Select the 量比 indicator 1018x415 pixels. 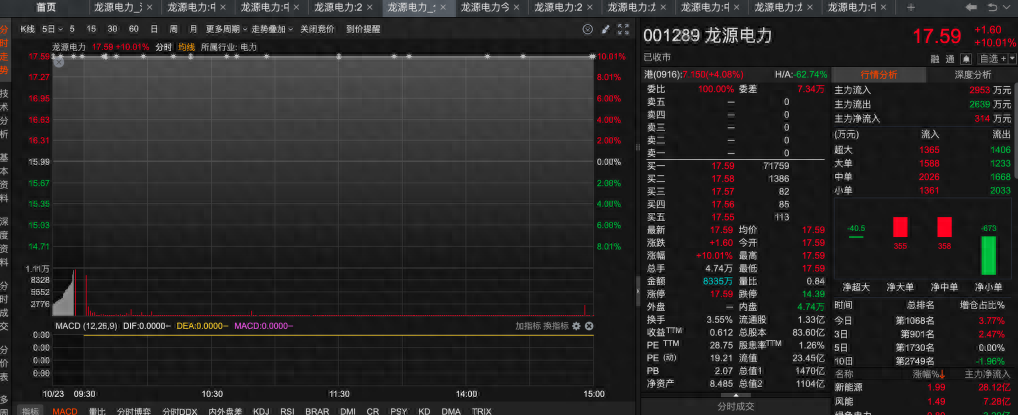97,411
